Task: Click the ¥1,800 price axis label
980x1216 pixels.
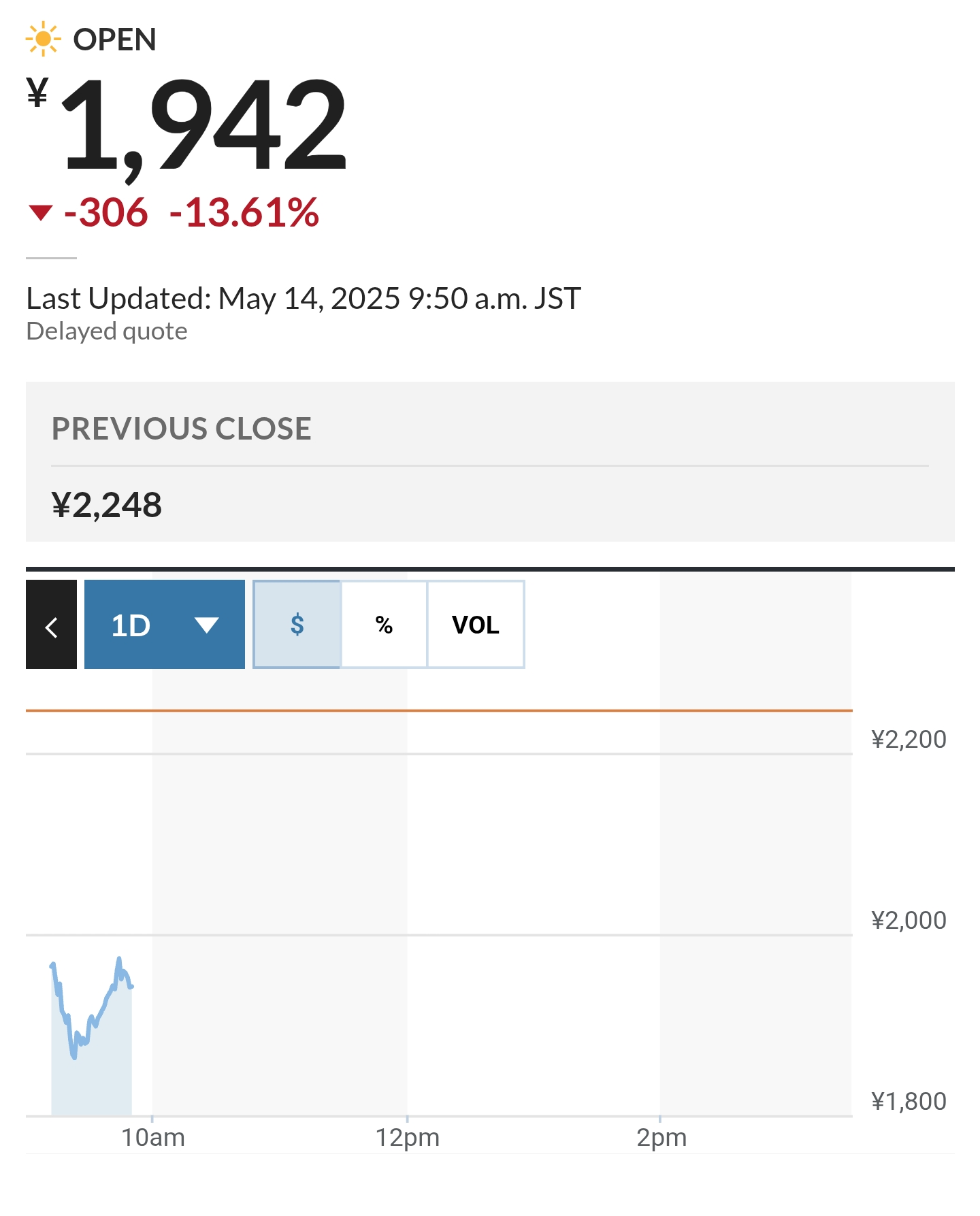Action: [908, 1102]
